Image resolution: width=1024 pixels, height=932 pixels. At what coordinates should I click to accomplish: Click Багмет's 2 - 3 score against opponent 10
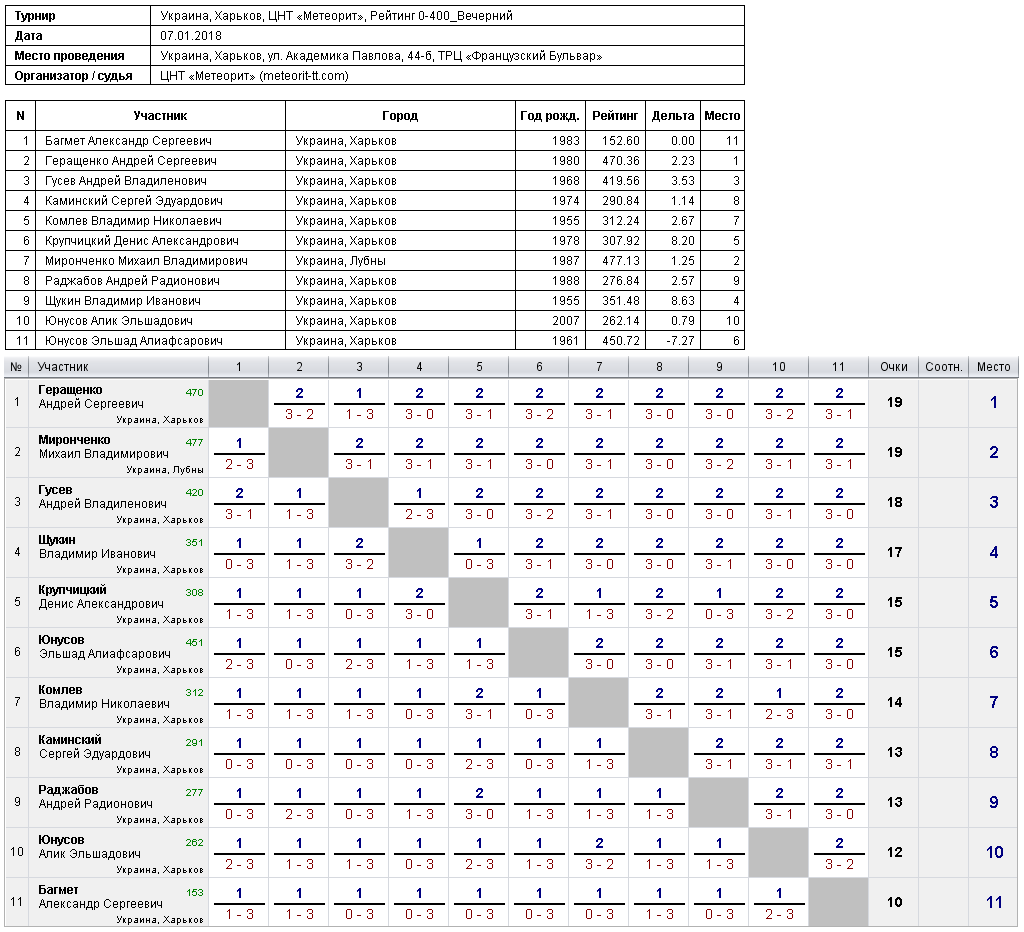(x=779, y=914)
